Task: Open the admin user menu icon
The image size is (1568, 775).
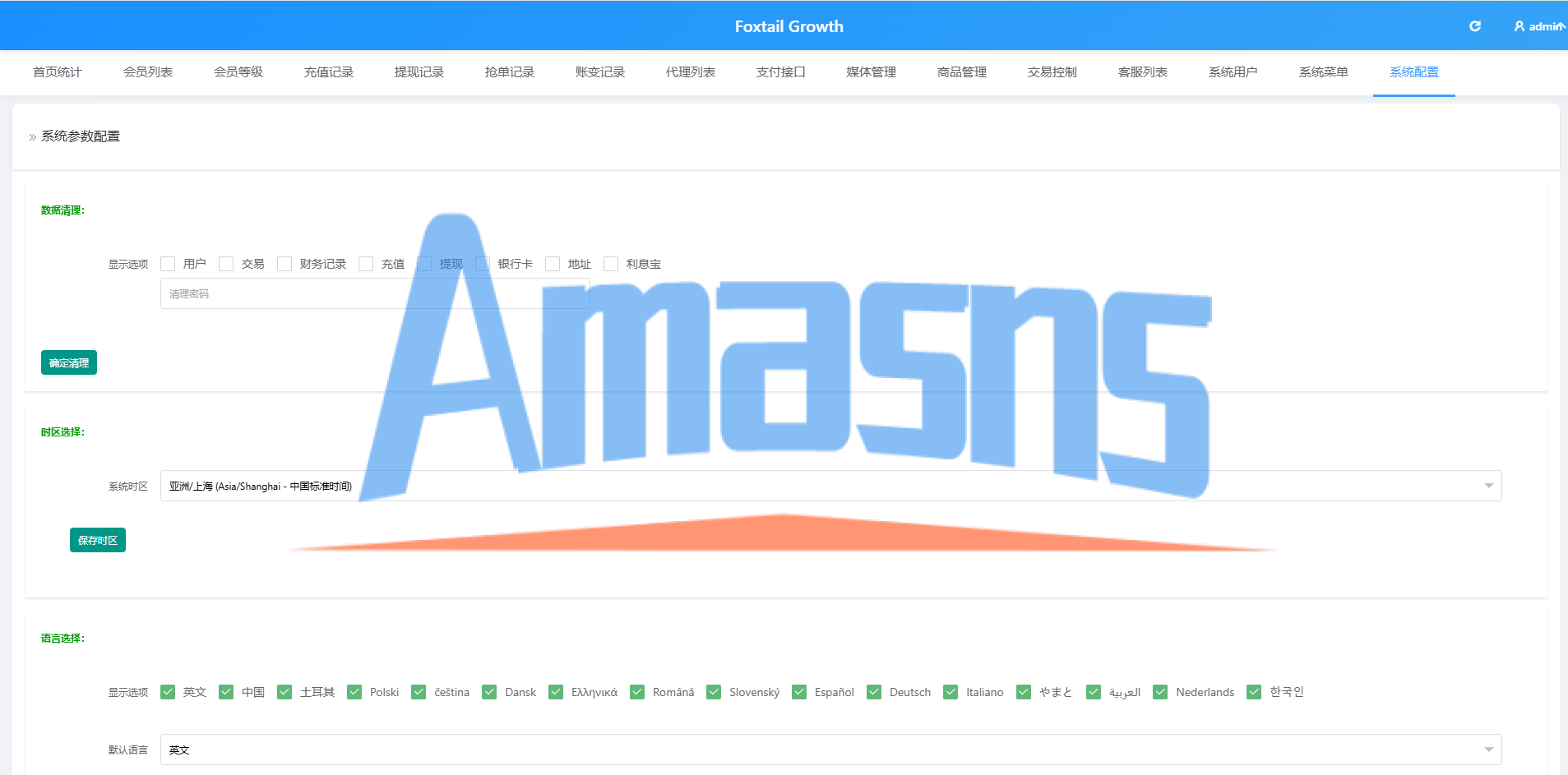Action: (x=1519, y=26)
